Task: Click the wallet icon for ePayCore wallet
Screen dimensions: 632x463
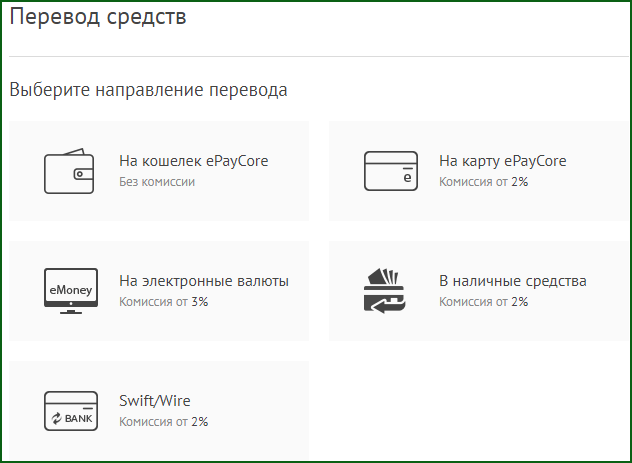Action: (69, 171)
